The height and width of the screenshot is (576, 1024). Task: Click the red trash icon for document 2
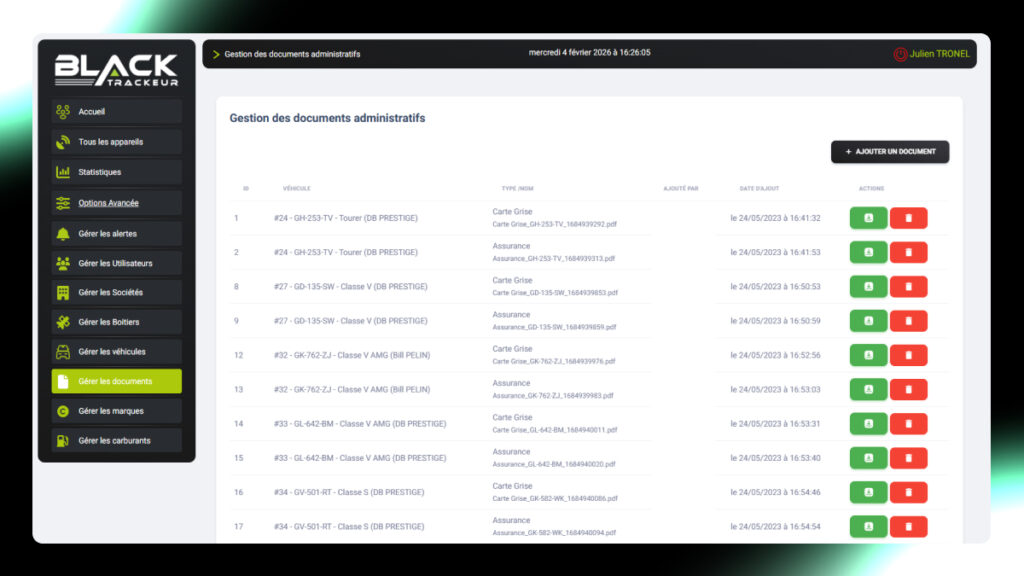click(908, 252)
